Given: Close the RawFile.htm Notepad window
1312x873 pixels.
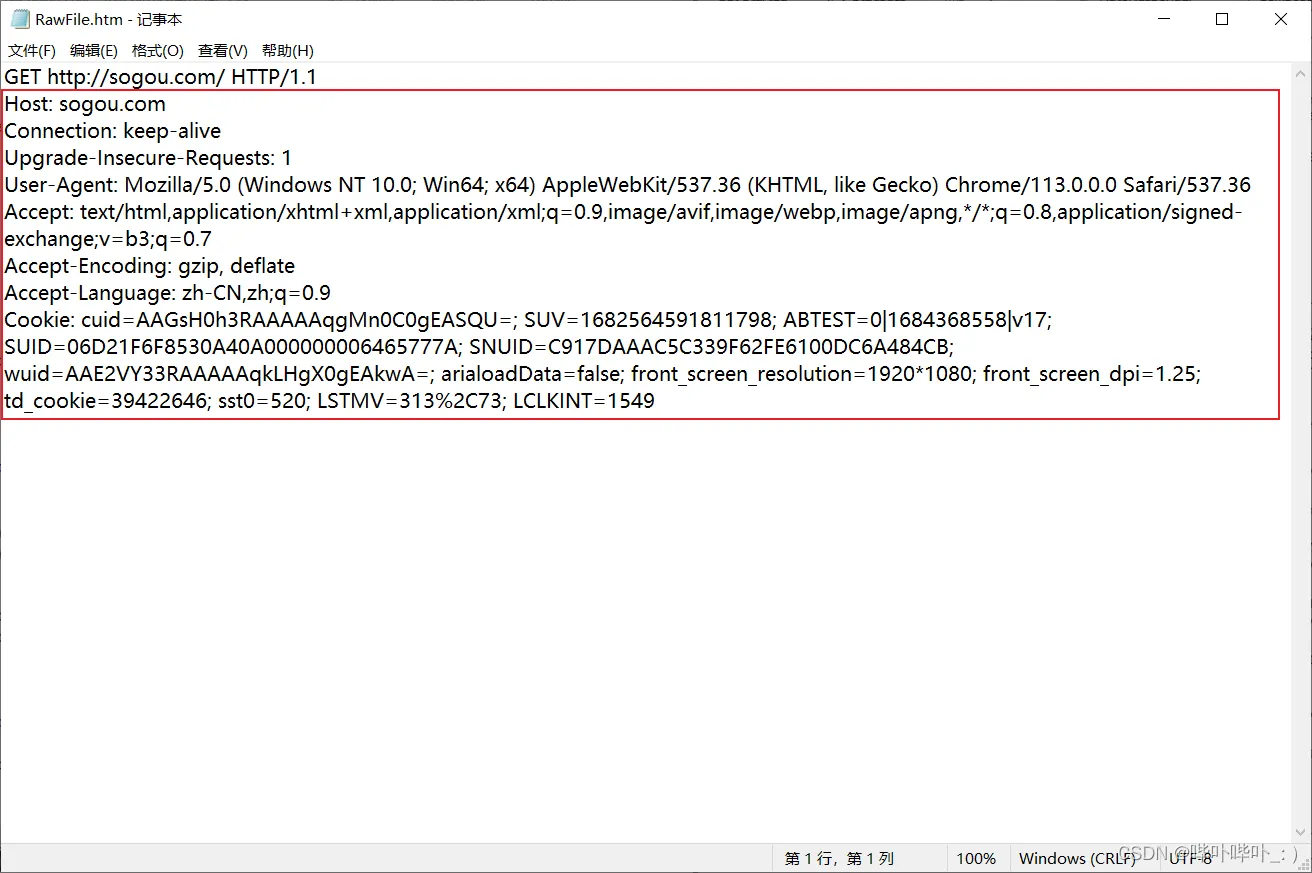Looking at the screenshot, I should [x=1281, y=19].
